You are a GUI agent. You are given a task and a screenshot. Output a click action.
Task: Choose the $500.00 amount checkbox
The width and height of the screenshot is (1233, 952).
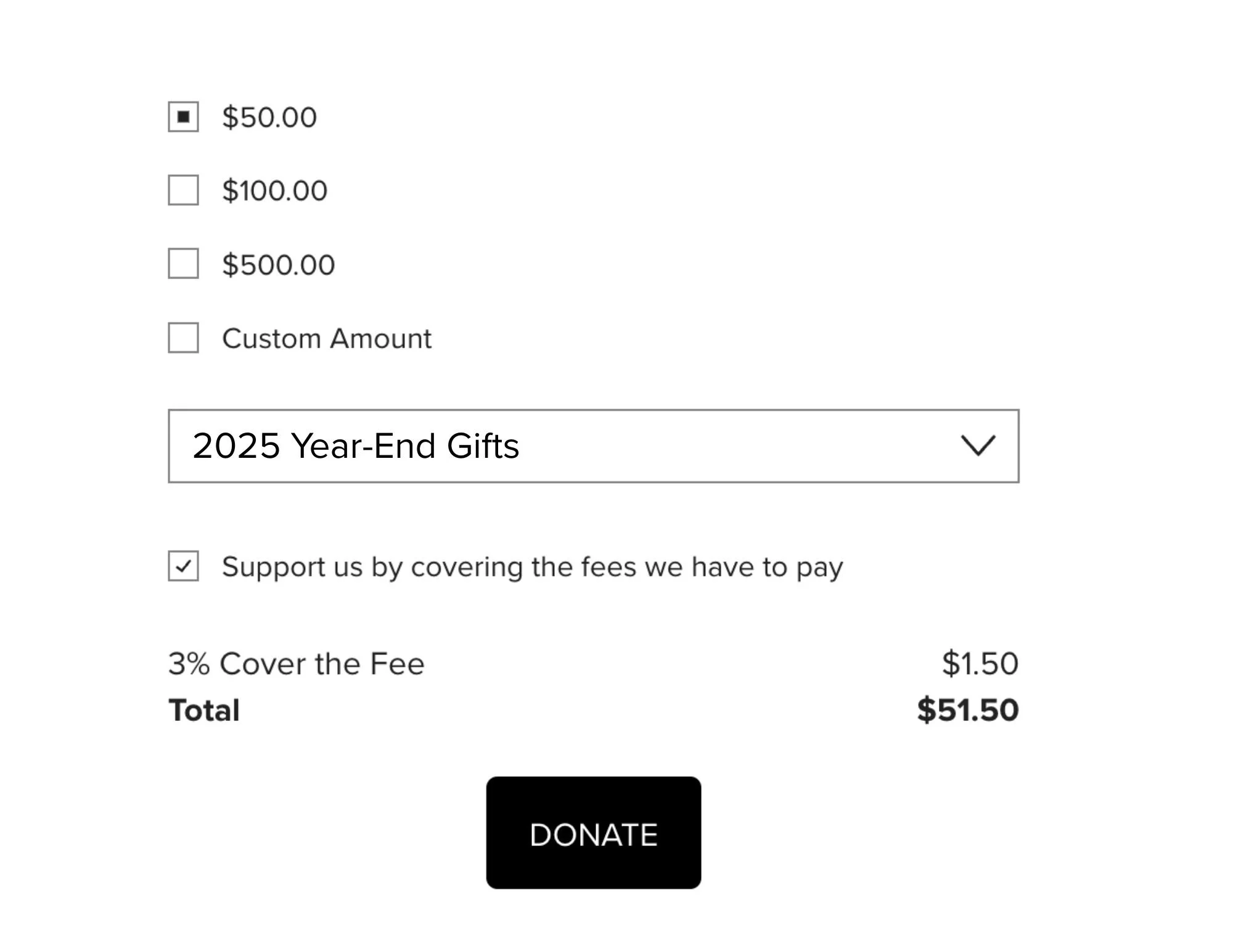pos(183,264)
